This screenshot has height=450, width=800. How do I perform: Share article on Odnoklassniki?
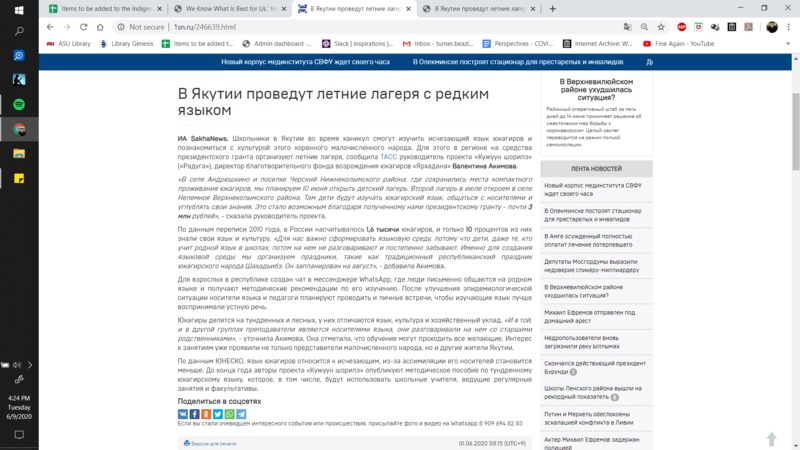206,414
